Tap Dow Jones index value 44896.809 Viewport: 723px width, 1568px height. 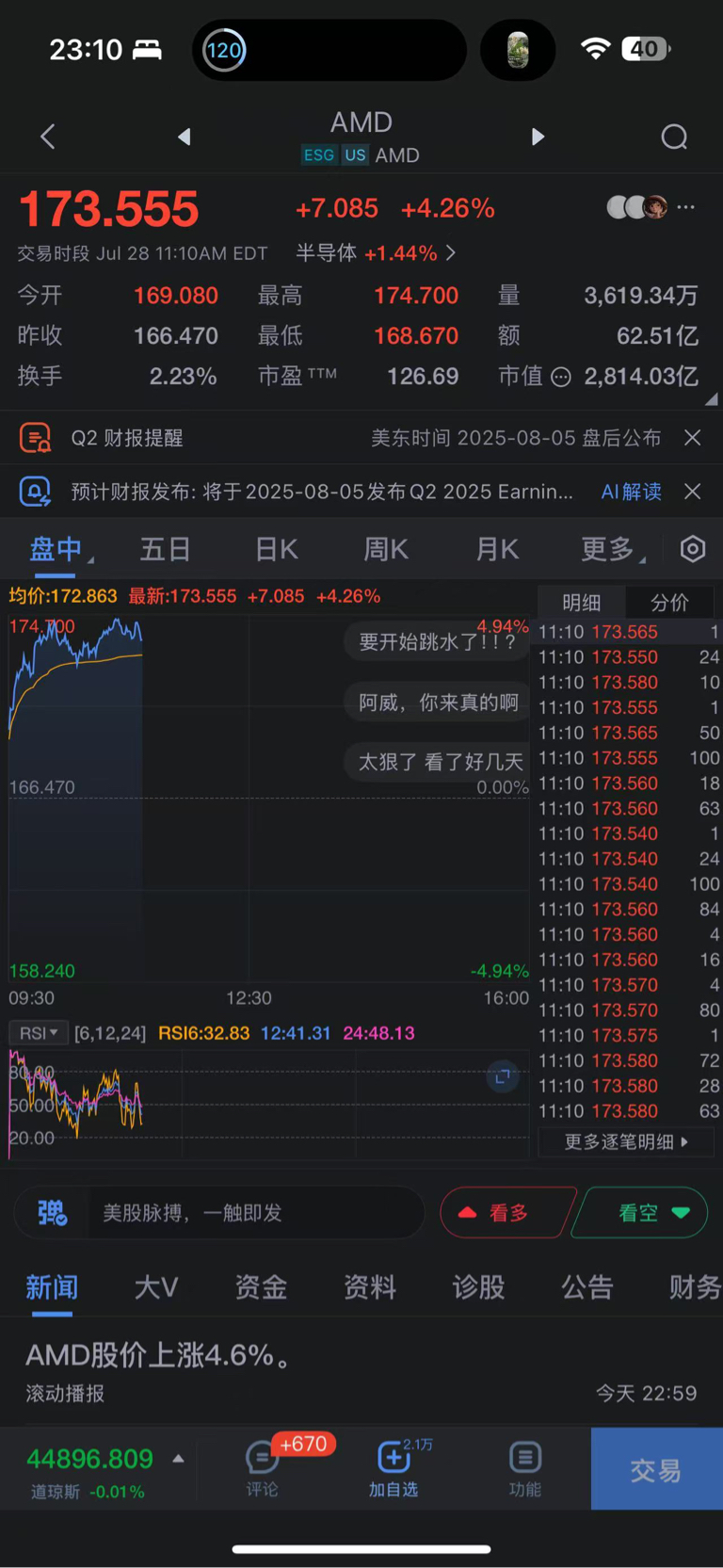click(89, 1459)
